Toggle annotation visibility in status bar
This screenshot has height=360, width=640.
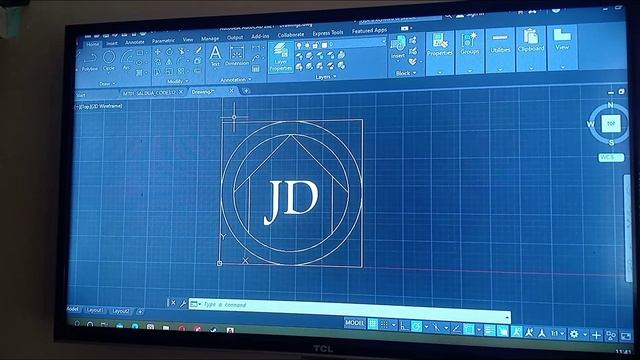coord(517,331)
